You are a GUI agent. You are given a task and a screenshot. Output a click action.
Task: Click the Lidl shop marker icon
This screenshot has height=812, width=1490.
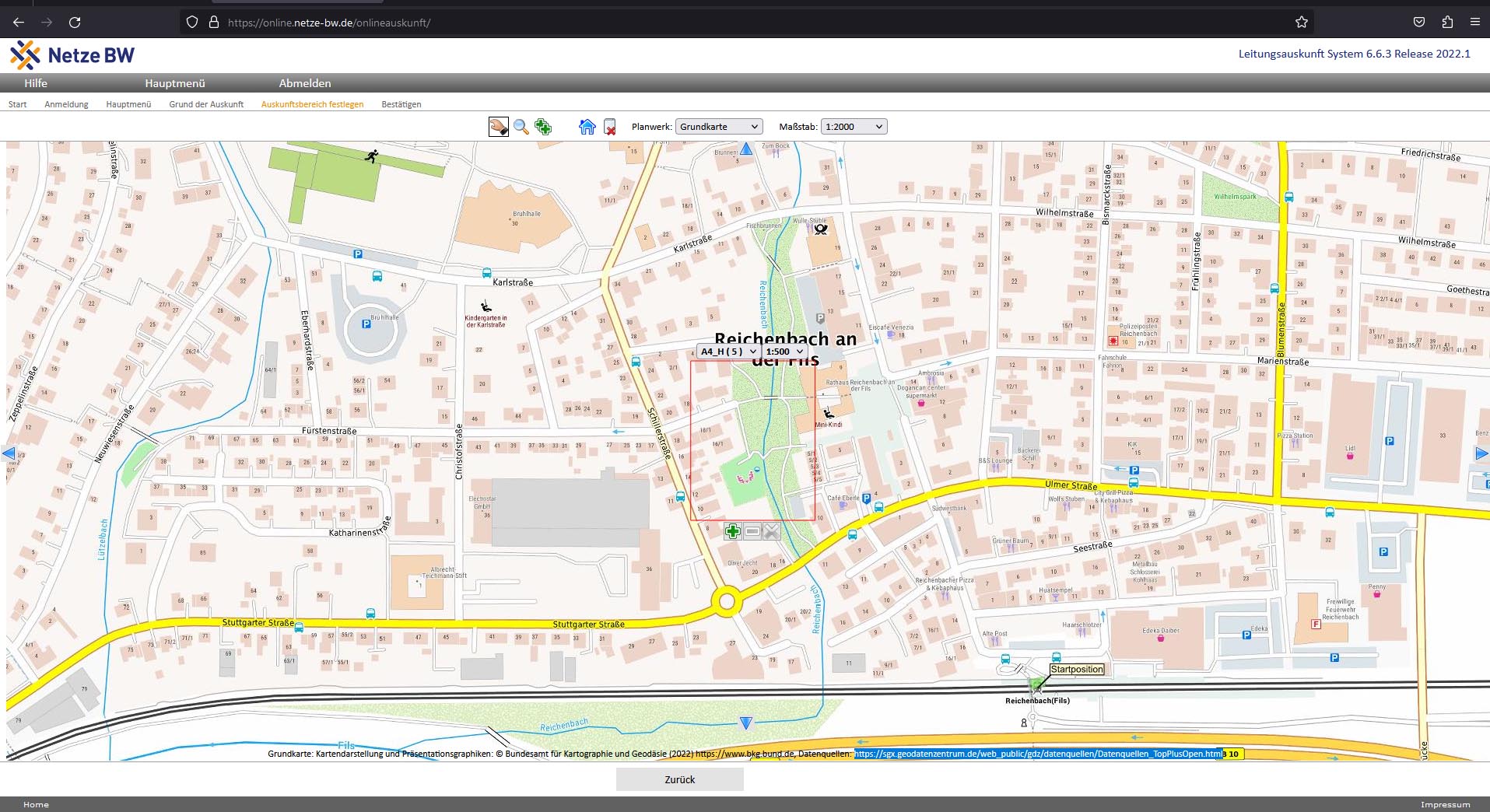(1350, 456)
